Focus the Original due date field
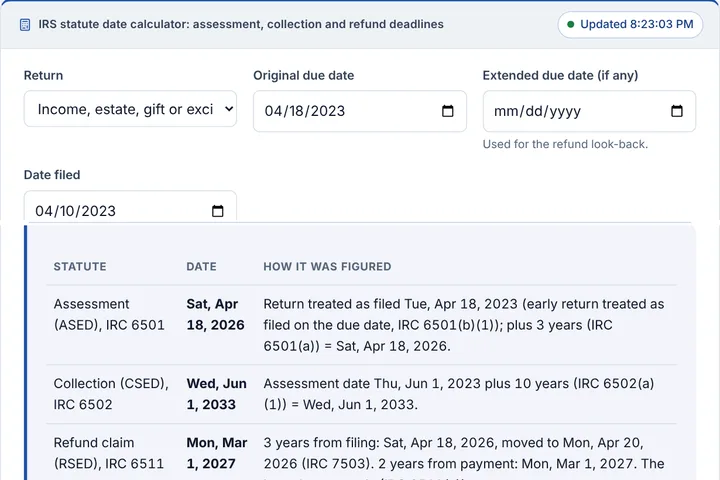This screenshot has width=720, height=480. point(360,111)
